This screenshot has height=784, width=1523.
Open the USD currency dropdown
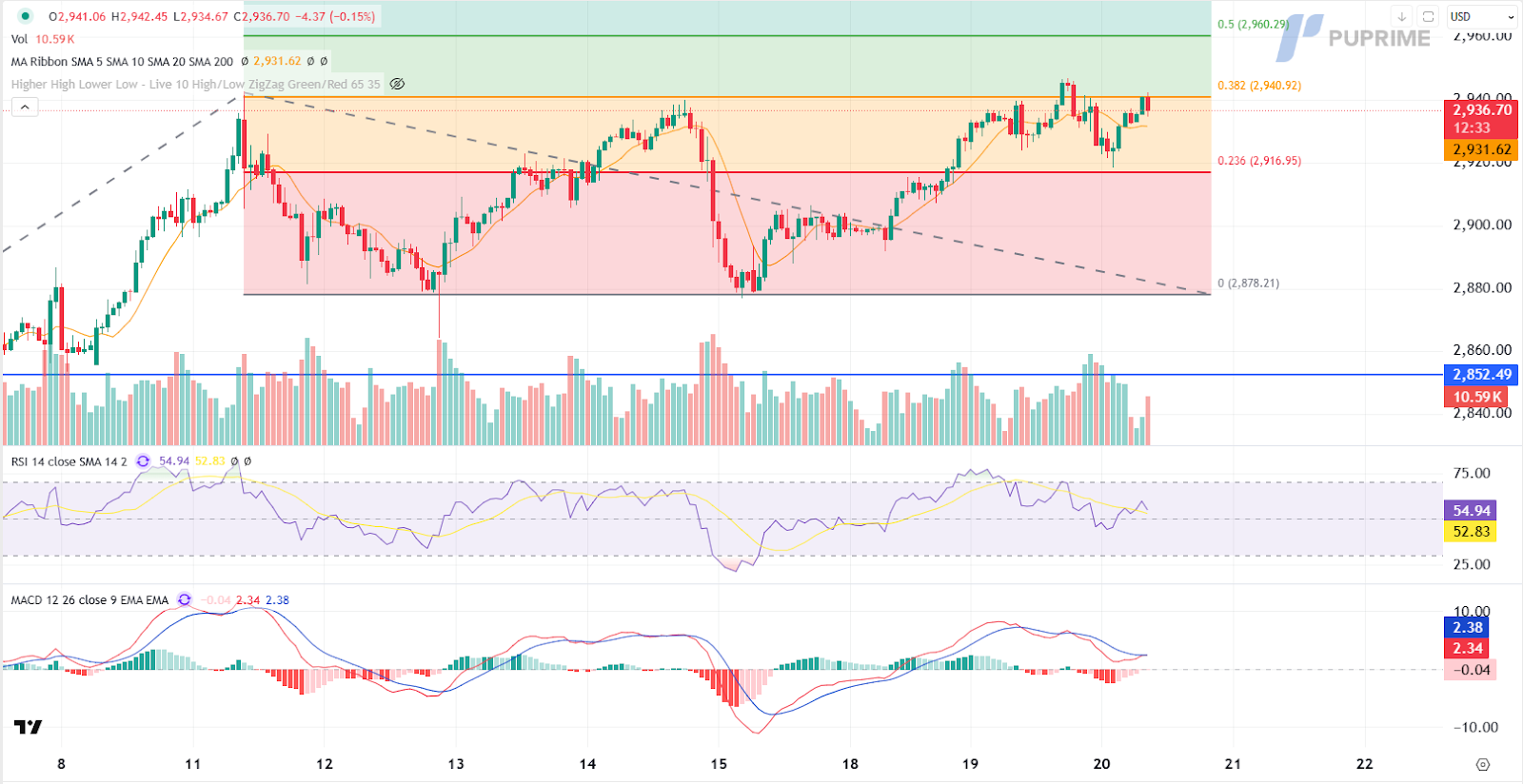point(1481,16)
